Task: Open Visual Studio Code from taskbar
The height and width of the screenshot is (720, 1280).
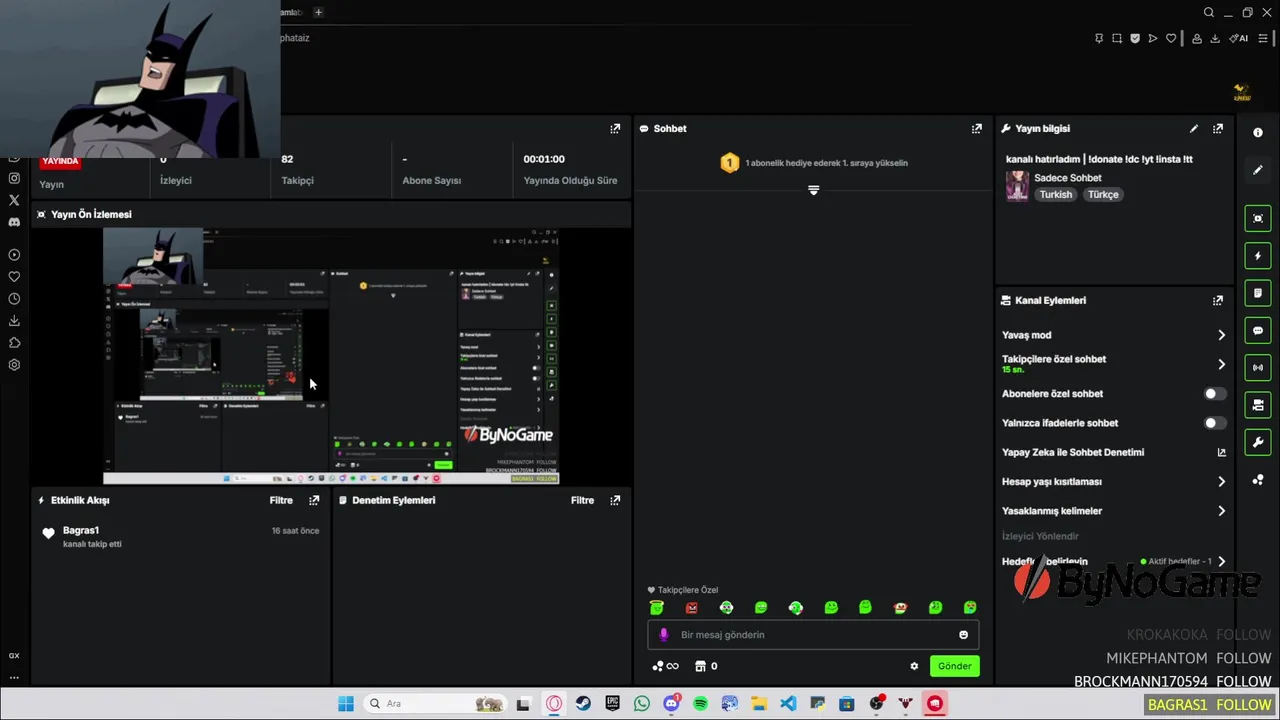Action: tap(788, 704)
